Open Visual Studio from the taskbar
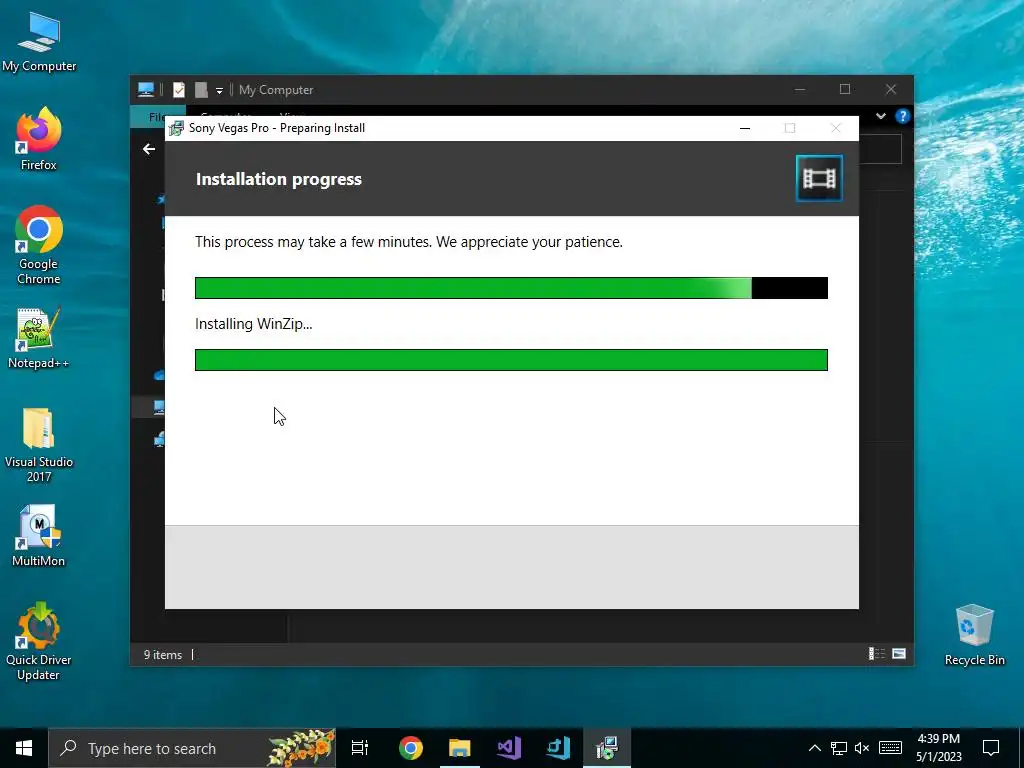Viewport: 1024px width, 768px height. tap(509, 748)
